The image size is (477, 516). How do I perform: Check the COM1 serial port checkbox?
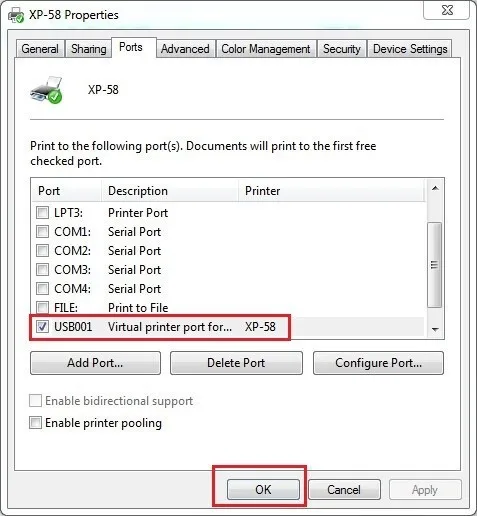click(42, 231)
